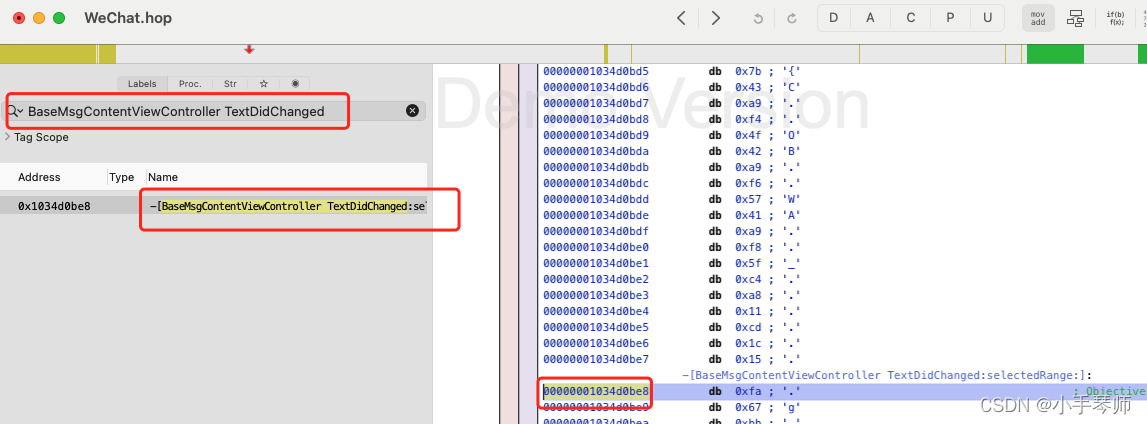Navigate back with the left chevron
This screenshot has width=1147, height=424.
pyautogui.click(x=681, y=18)
